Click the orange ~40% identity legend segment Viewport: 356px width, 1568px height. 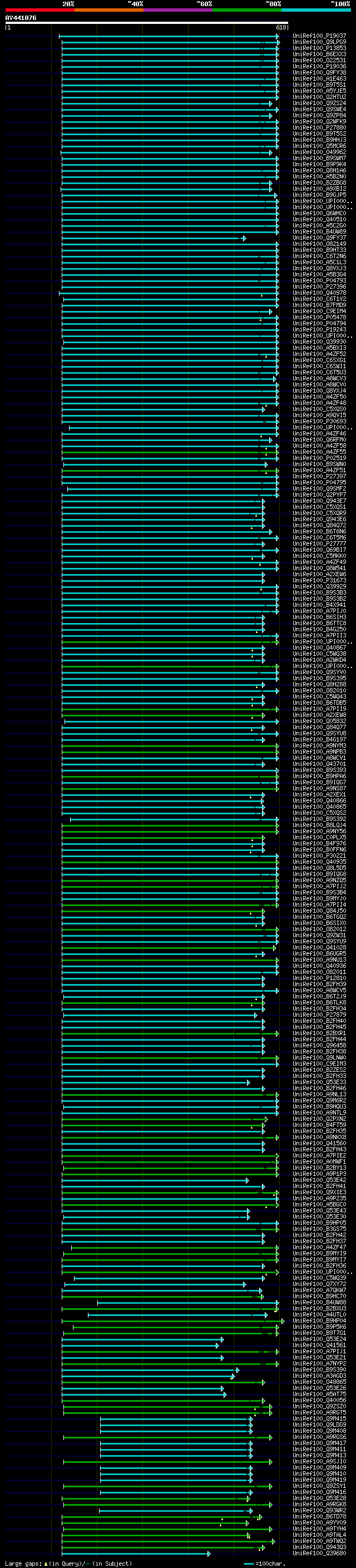[x=108, y=10]
